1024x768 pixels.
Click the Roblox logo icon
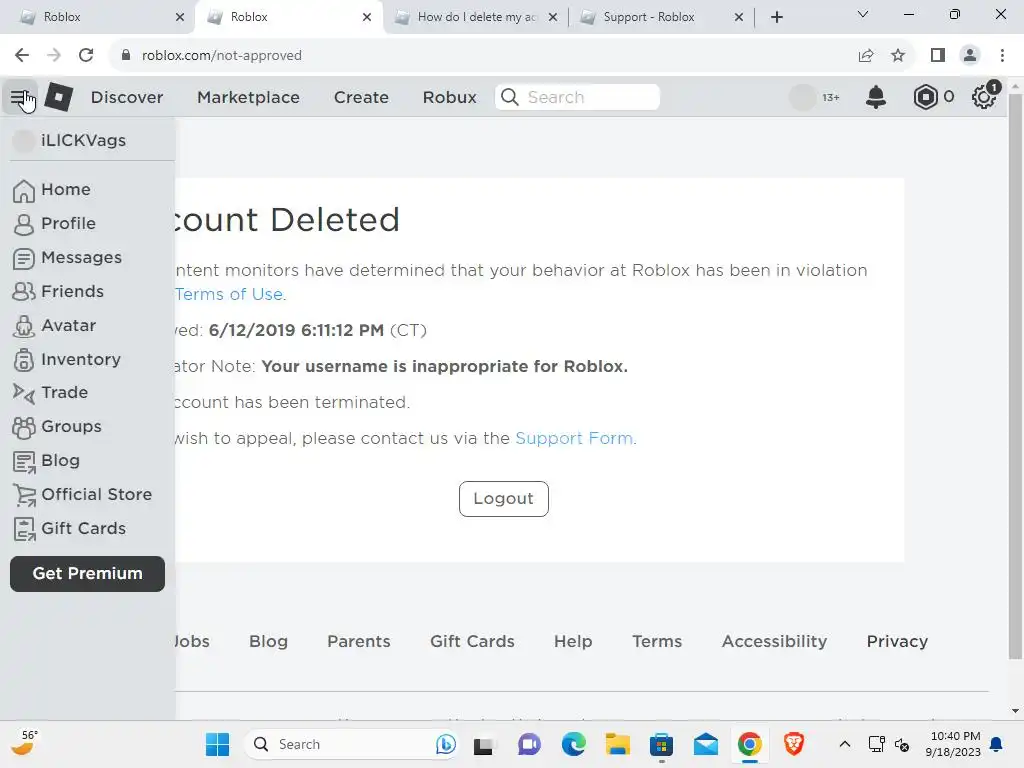59,97
